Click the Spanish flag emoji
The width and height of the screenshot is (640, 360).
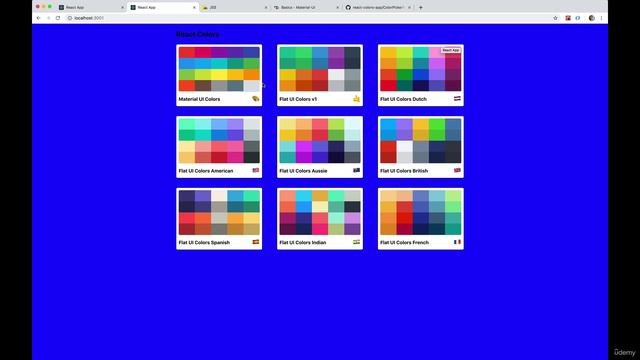click(256, 242)
